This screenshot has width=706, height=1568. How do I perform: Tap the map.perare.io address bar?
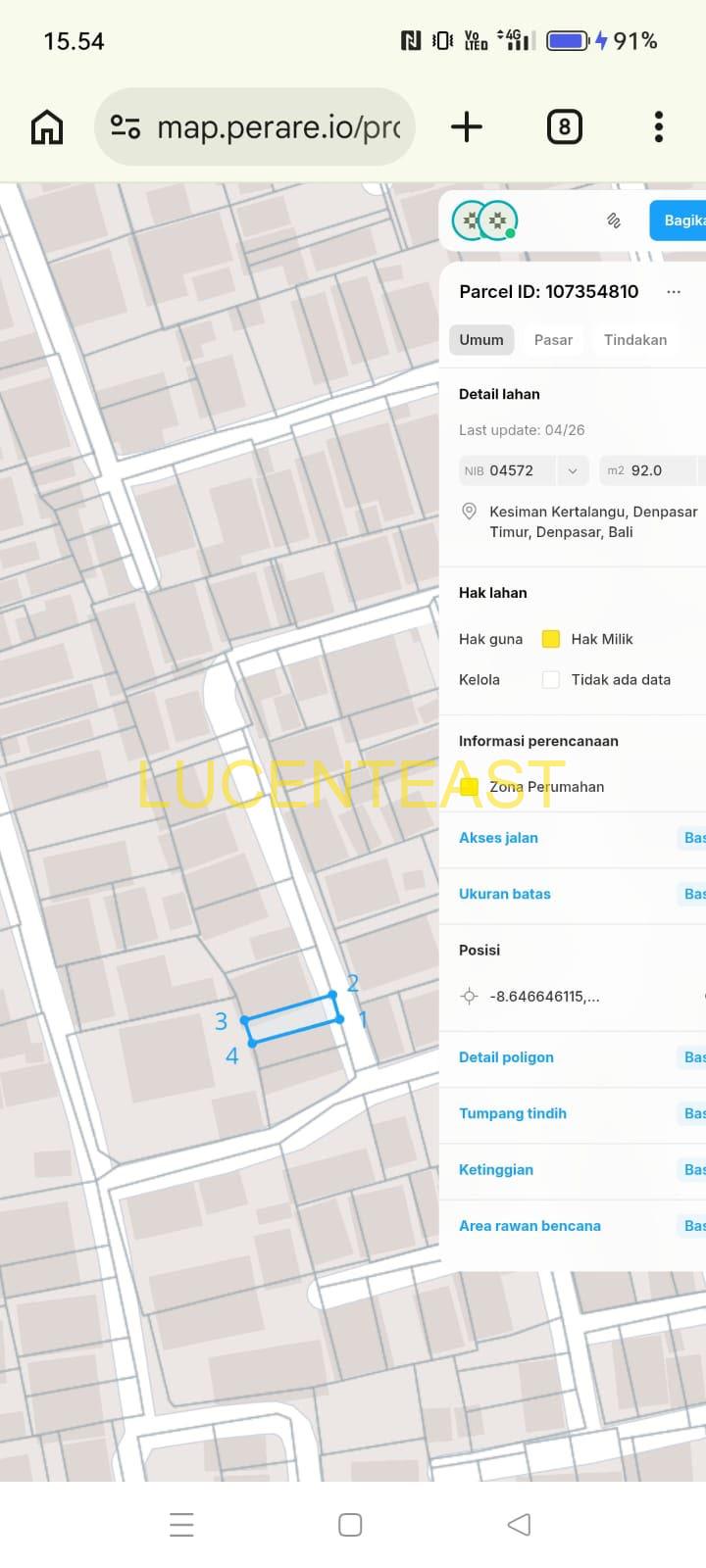click(255, 127)
